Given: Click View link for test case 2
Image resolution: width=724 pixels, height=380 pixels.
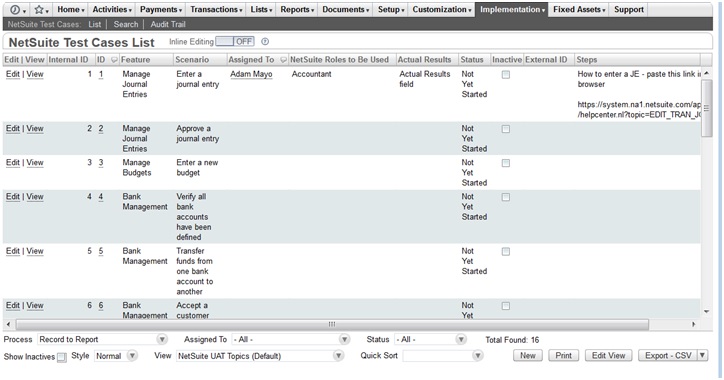Looking at the screenshot, I should (35, 129).
